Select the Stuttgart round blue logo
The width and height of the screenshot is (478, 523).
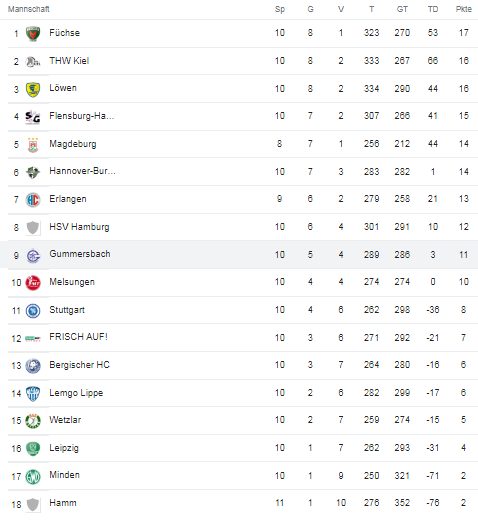pos(33,311)
